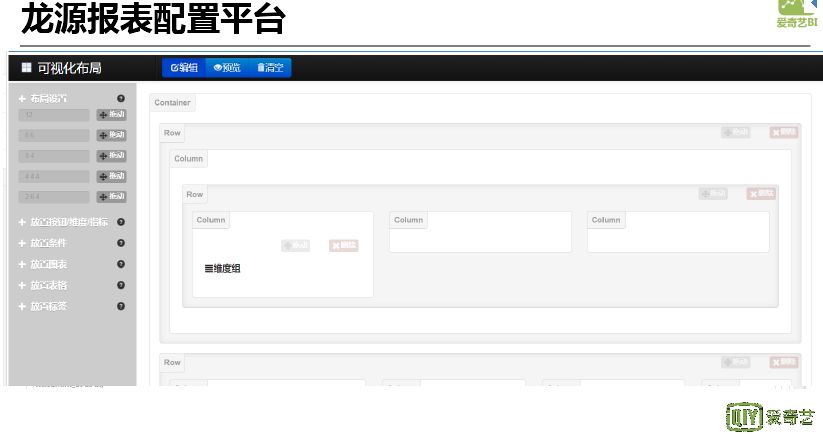Focus the layout field showing 8 4
This screenshot has height=434, width=823.
coord(54,156)
